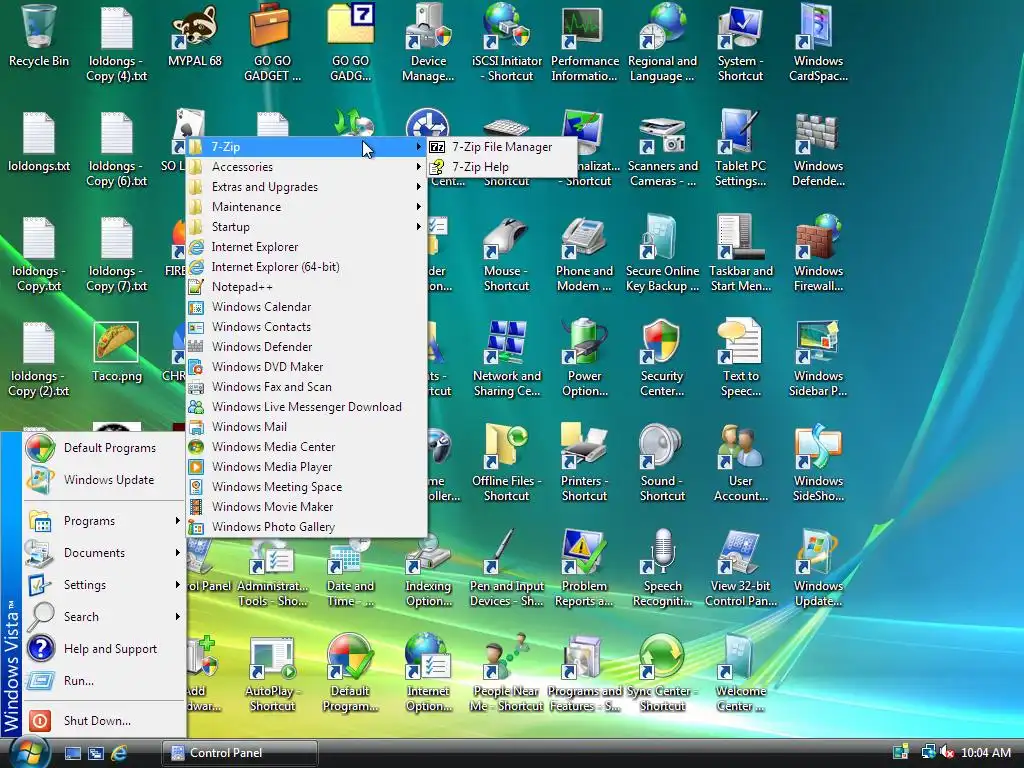This screenshot has width=1024, height=768.
Task: Expand Settings in Start menu
Action: (x=104, y=585)
